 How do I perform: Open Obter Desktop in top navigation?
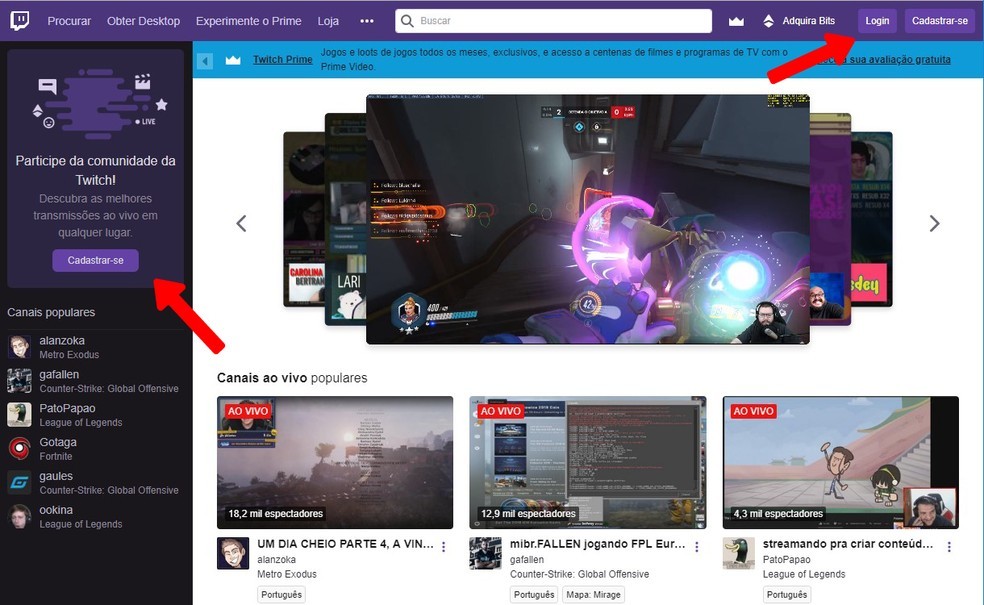(x=143, y=21)
